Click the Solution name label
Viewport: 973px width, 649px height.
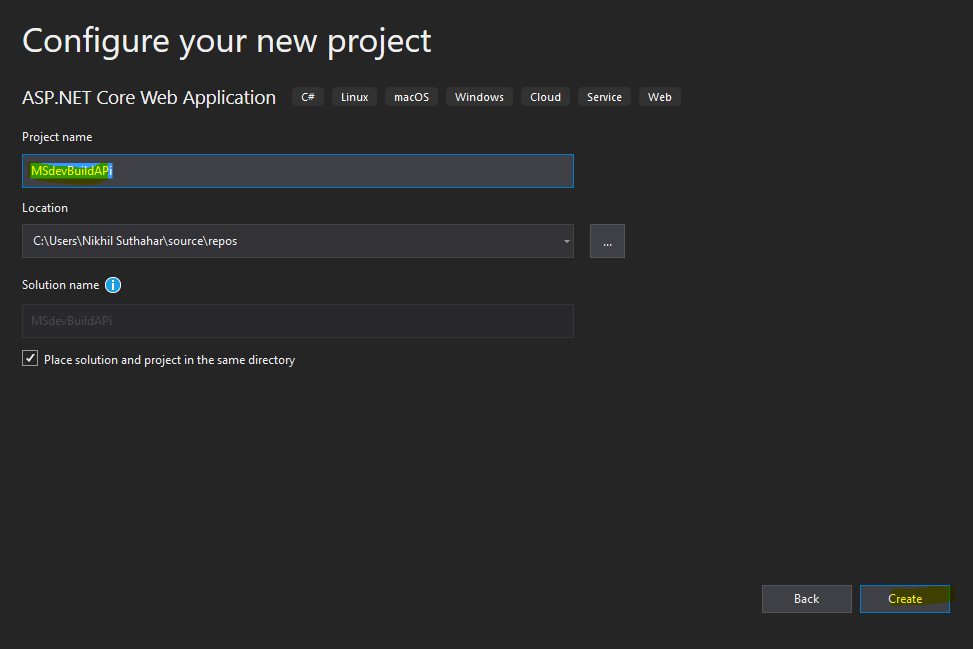[60, 285]
